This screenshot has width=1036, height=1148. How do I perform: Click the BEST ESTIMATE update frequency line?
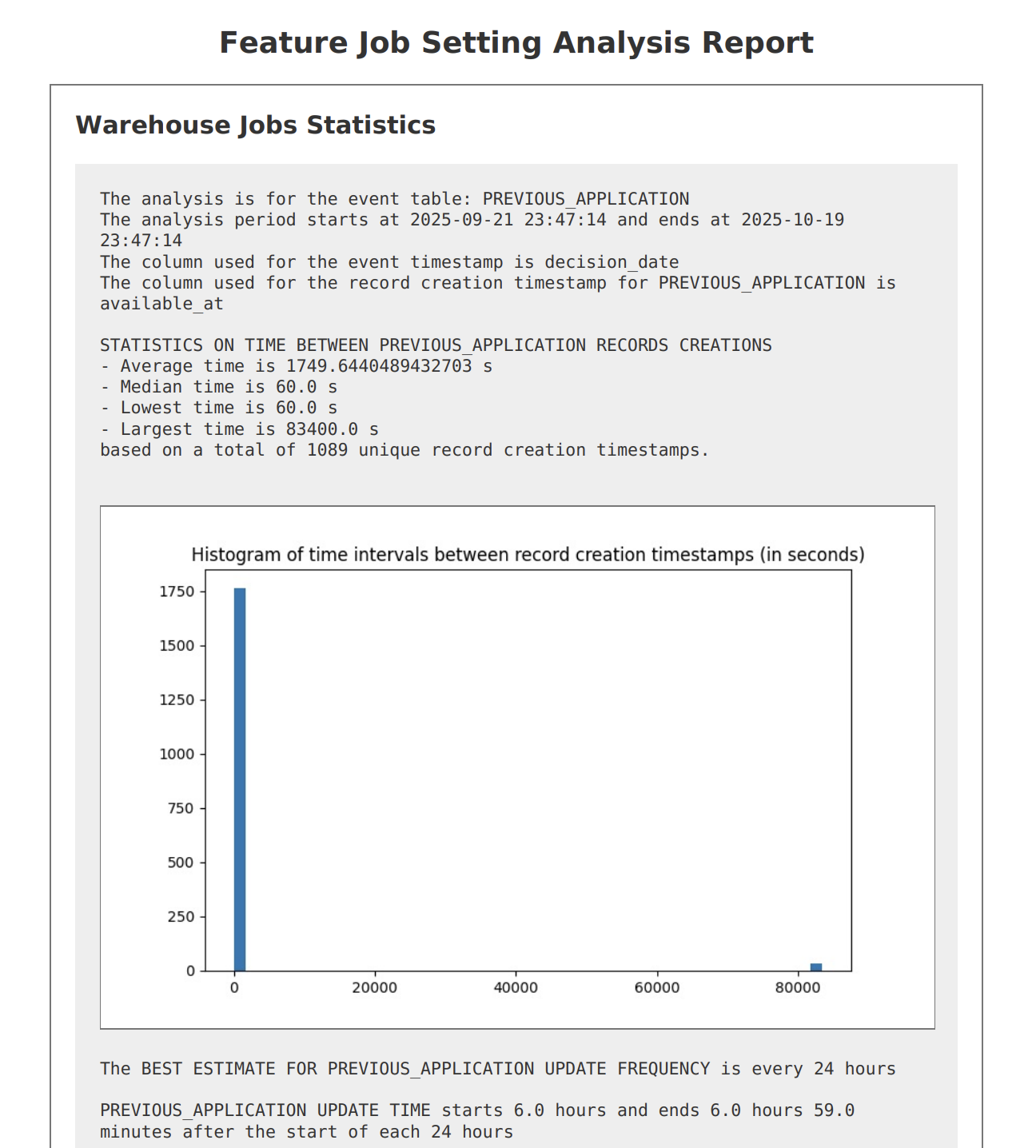497,1069
